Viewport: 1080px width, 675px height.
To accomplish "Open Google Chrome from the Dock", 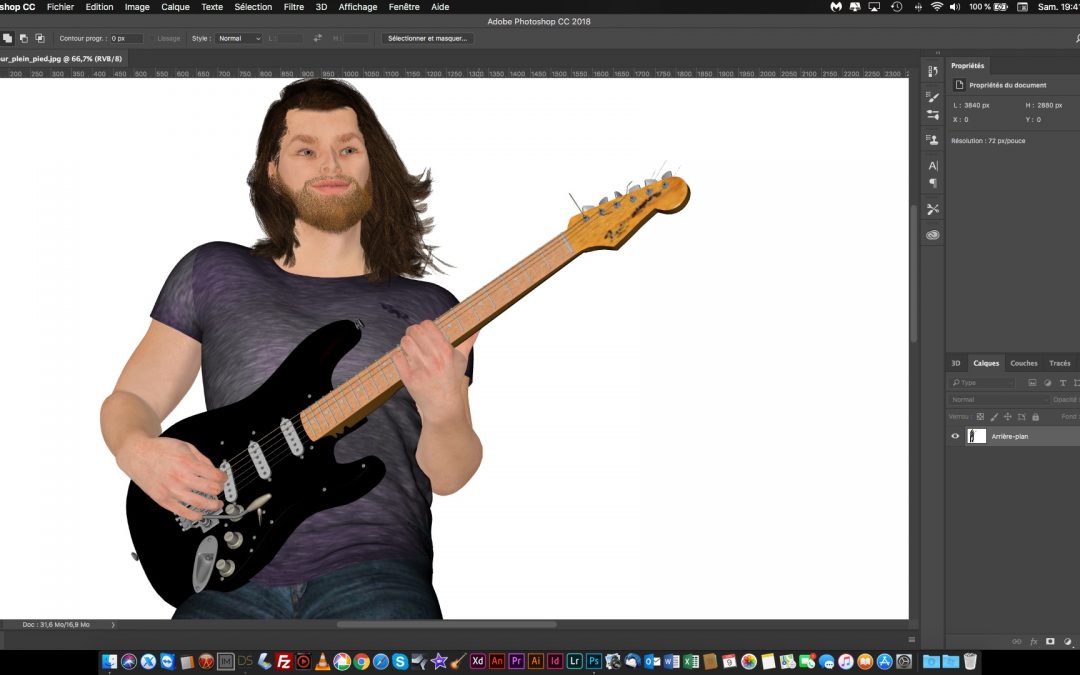I will point(361,661).
